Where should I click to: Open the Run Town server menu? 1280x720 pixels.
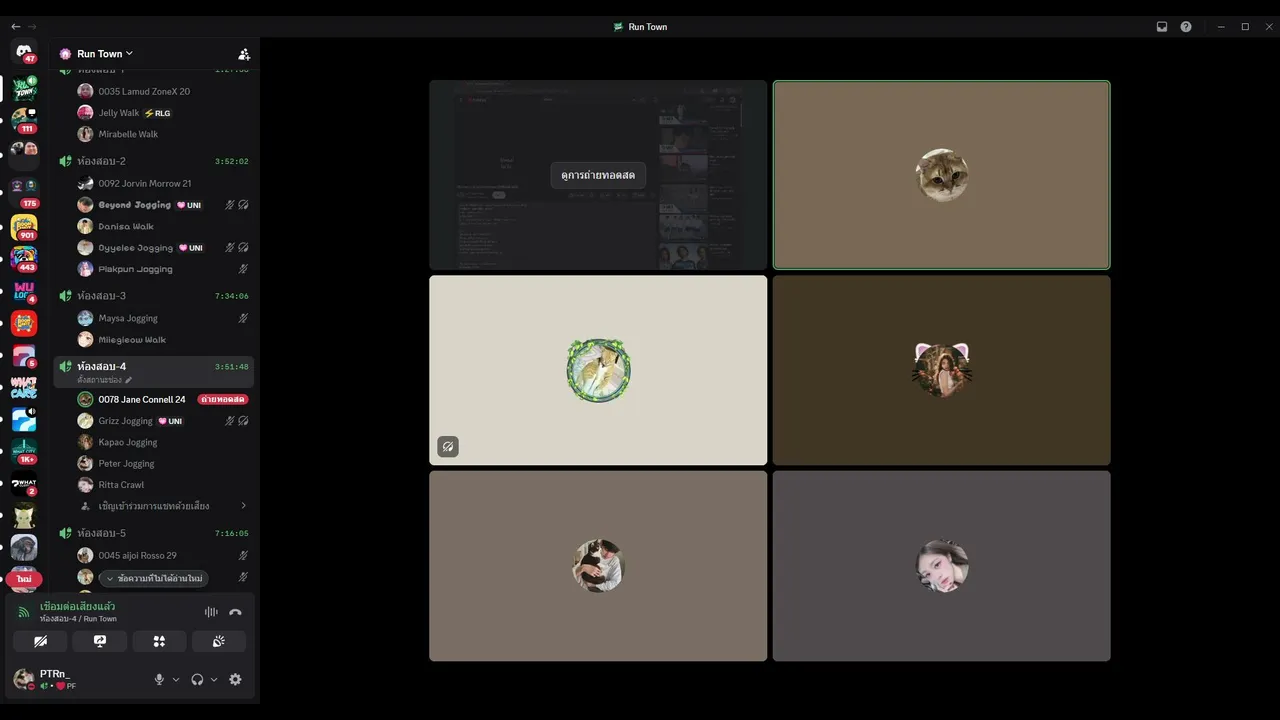click(x=104, y=54)
